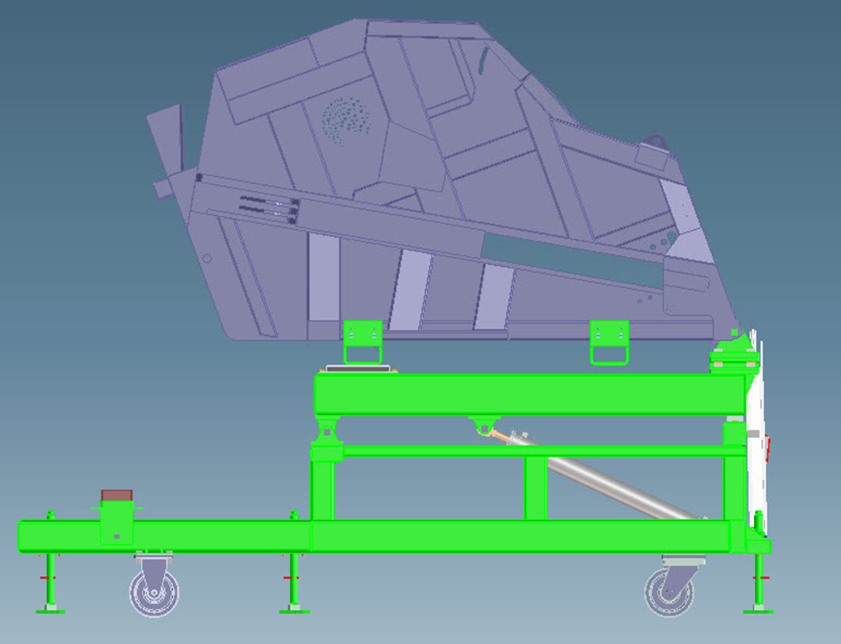Viewport: 841px width, 644px height.
Task: Click the brown block on base beam
Action: pyautogui.click(x=117, y=496)
